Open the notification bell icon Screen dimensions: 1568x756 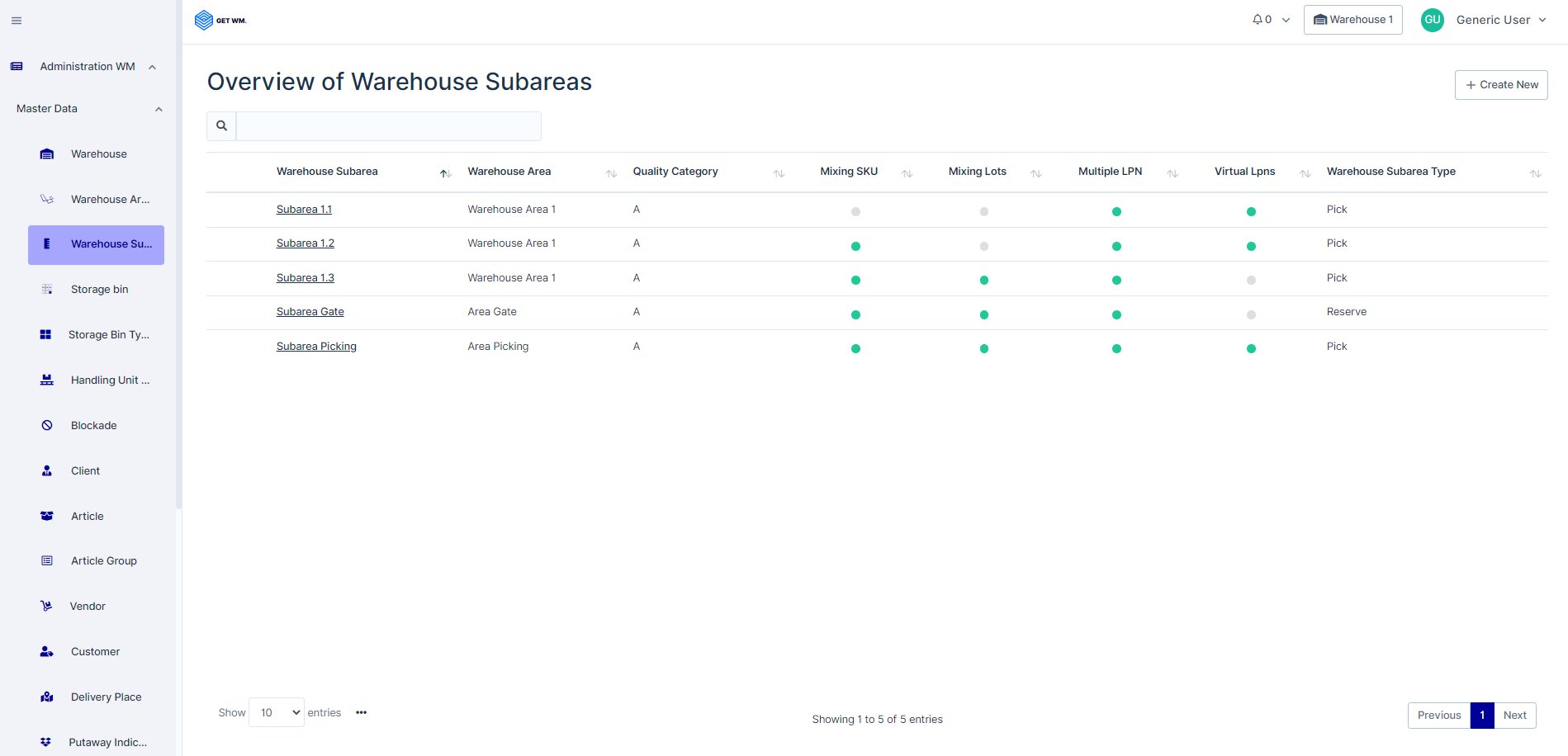click(1257, 20)
